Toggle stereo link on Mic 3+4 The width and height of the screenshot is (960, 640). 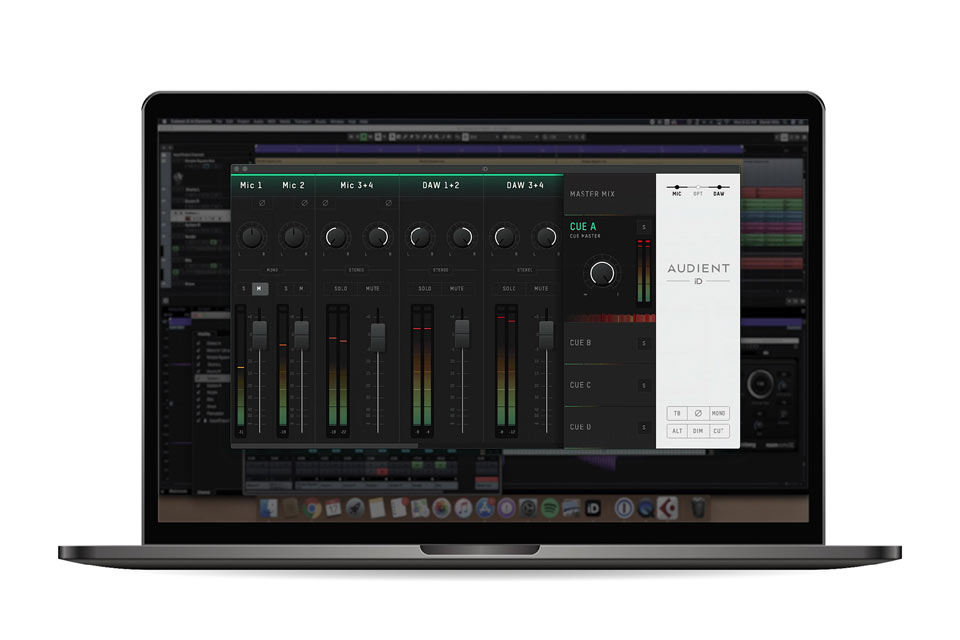click(x=357, y=270)
